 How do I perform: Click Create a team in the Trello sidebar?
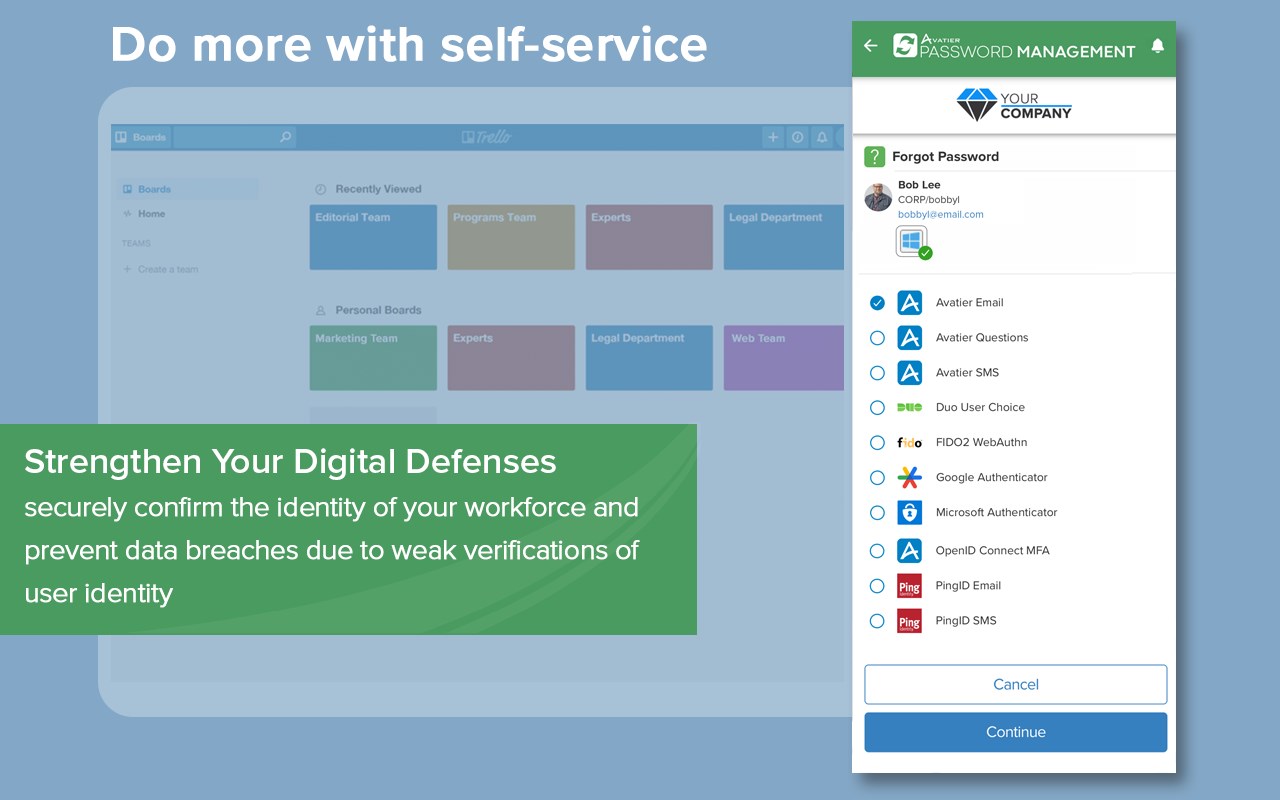tap(160, 269)
